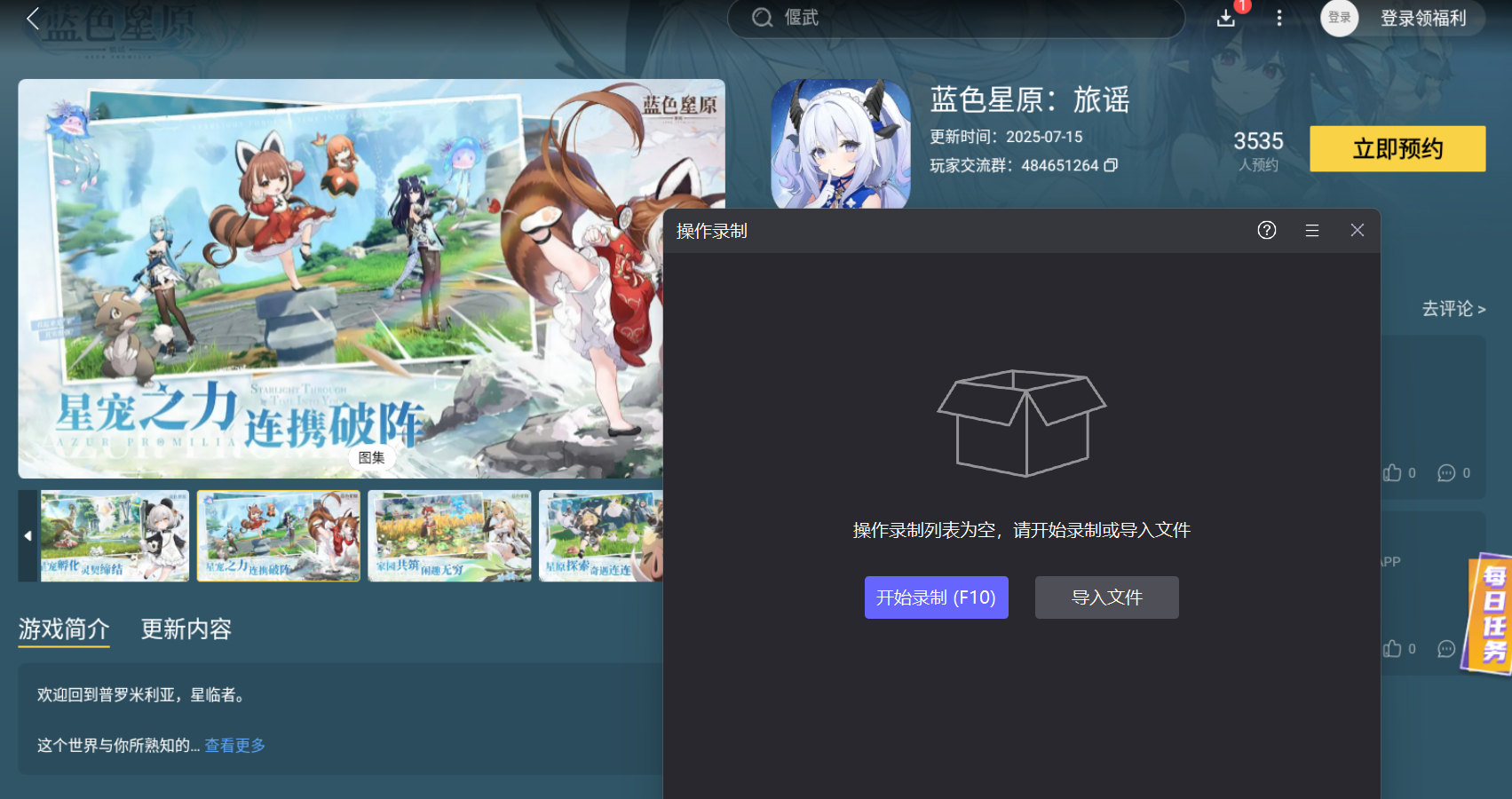This screenshot has width=1512, height=799.
Task: Open comments on the second review
Action: [x=1446, y=649]
